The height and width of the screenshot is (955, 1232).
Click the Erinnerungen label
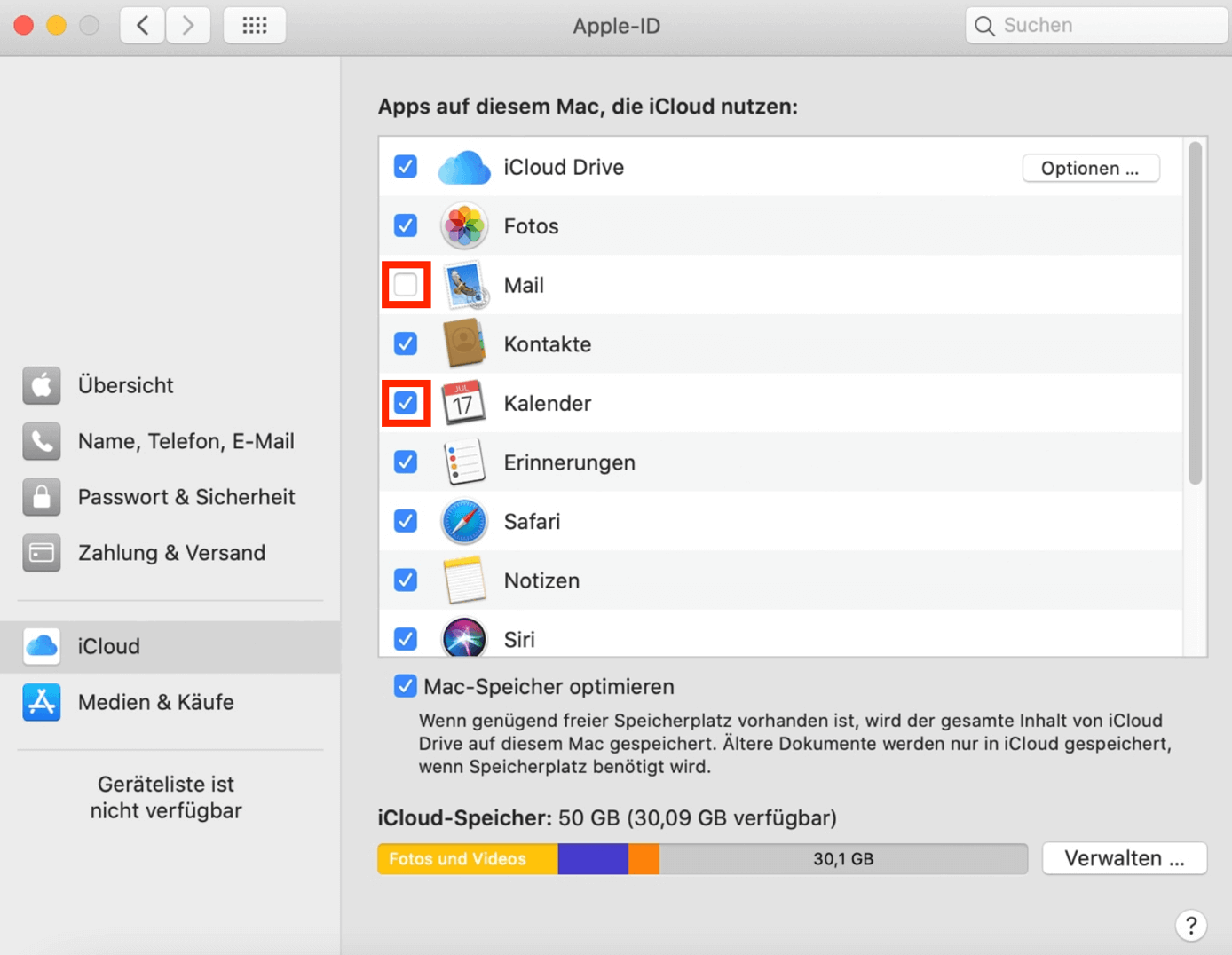point(570,462)
